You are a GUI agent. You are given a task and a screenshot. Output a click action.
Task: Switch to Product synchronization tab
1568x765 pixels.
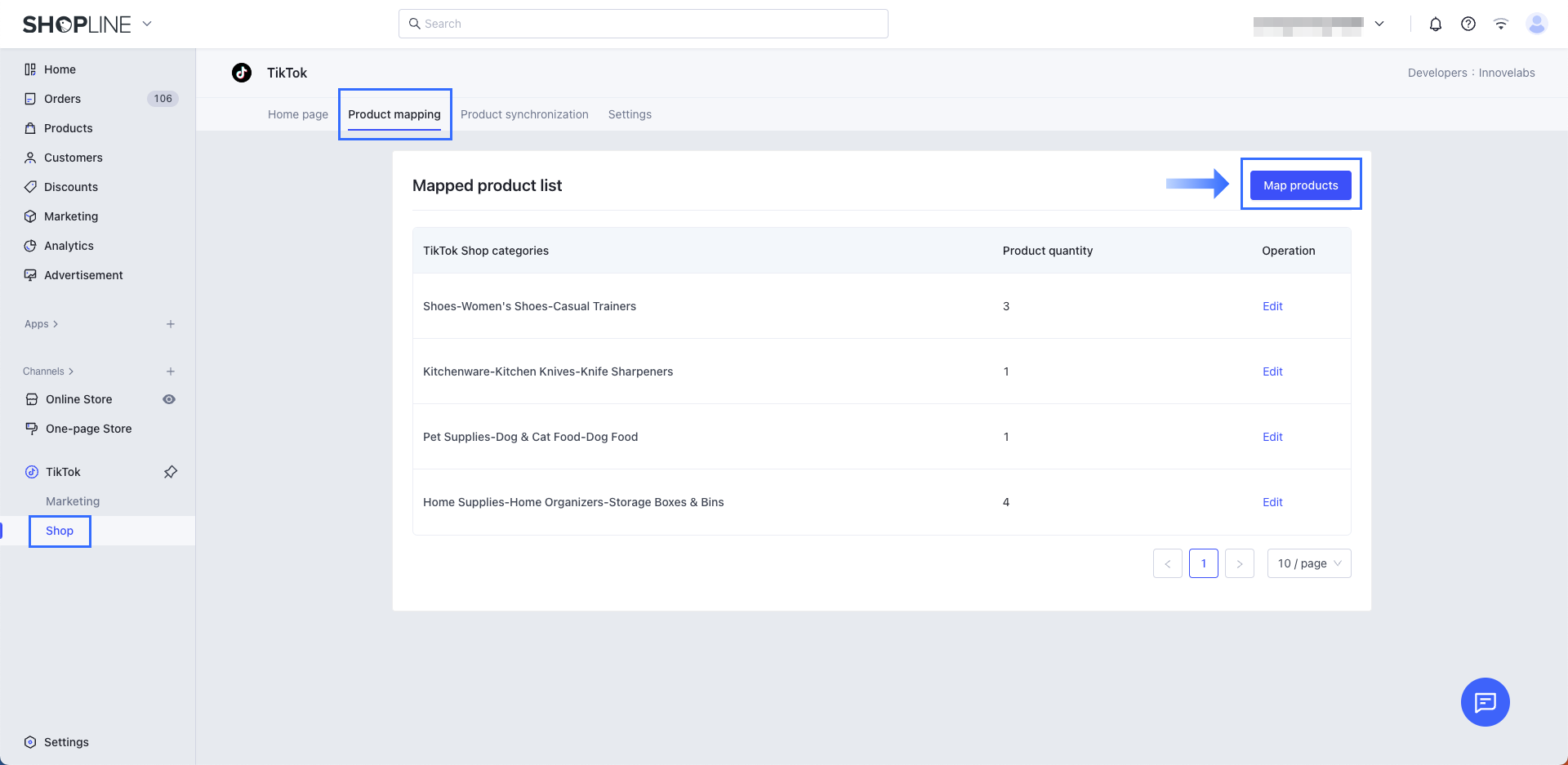pyautogui.click(x=524, y=114)
